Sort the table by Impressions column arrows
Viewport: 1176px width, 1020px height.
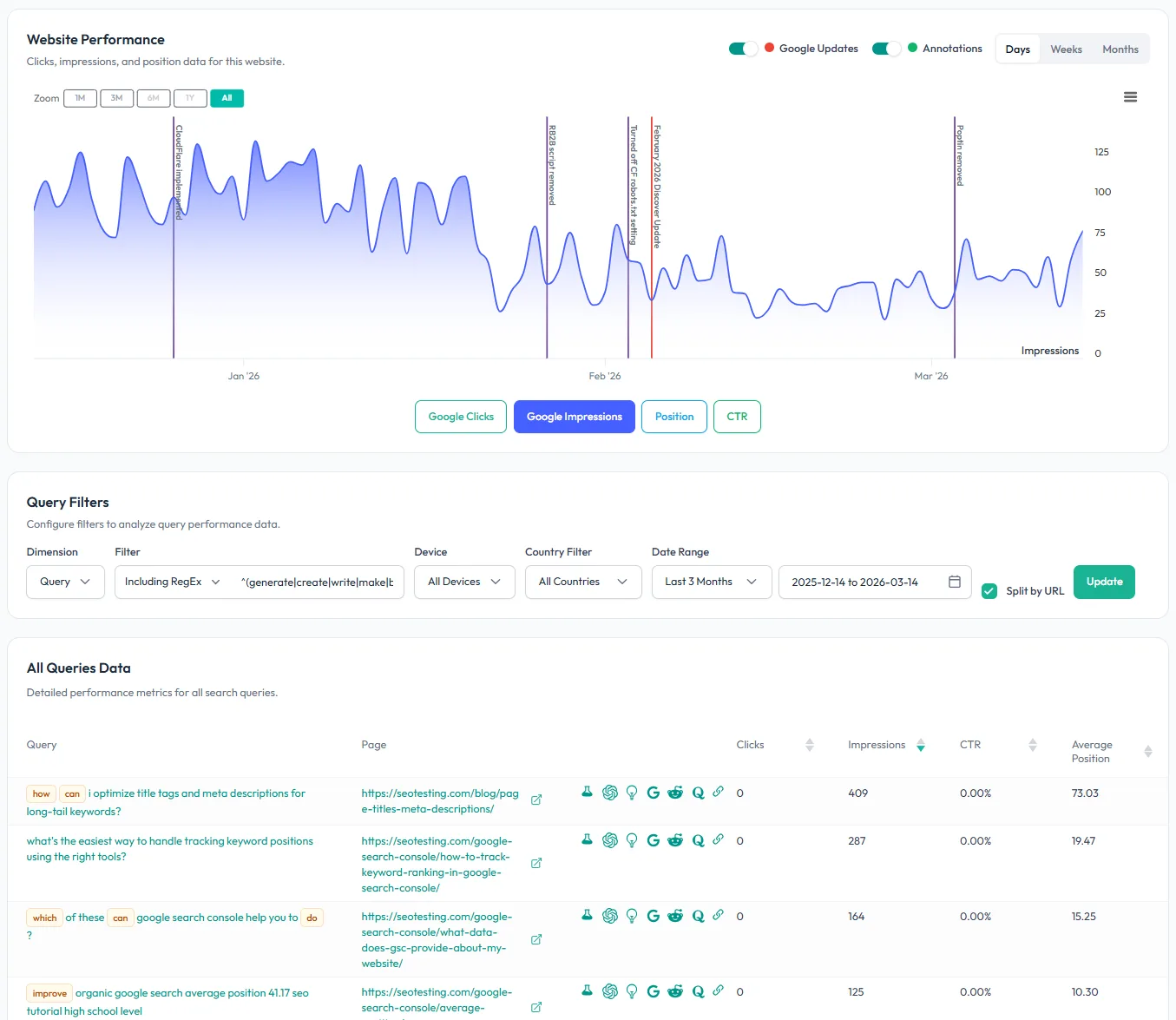pos(921,746)
